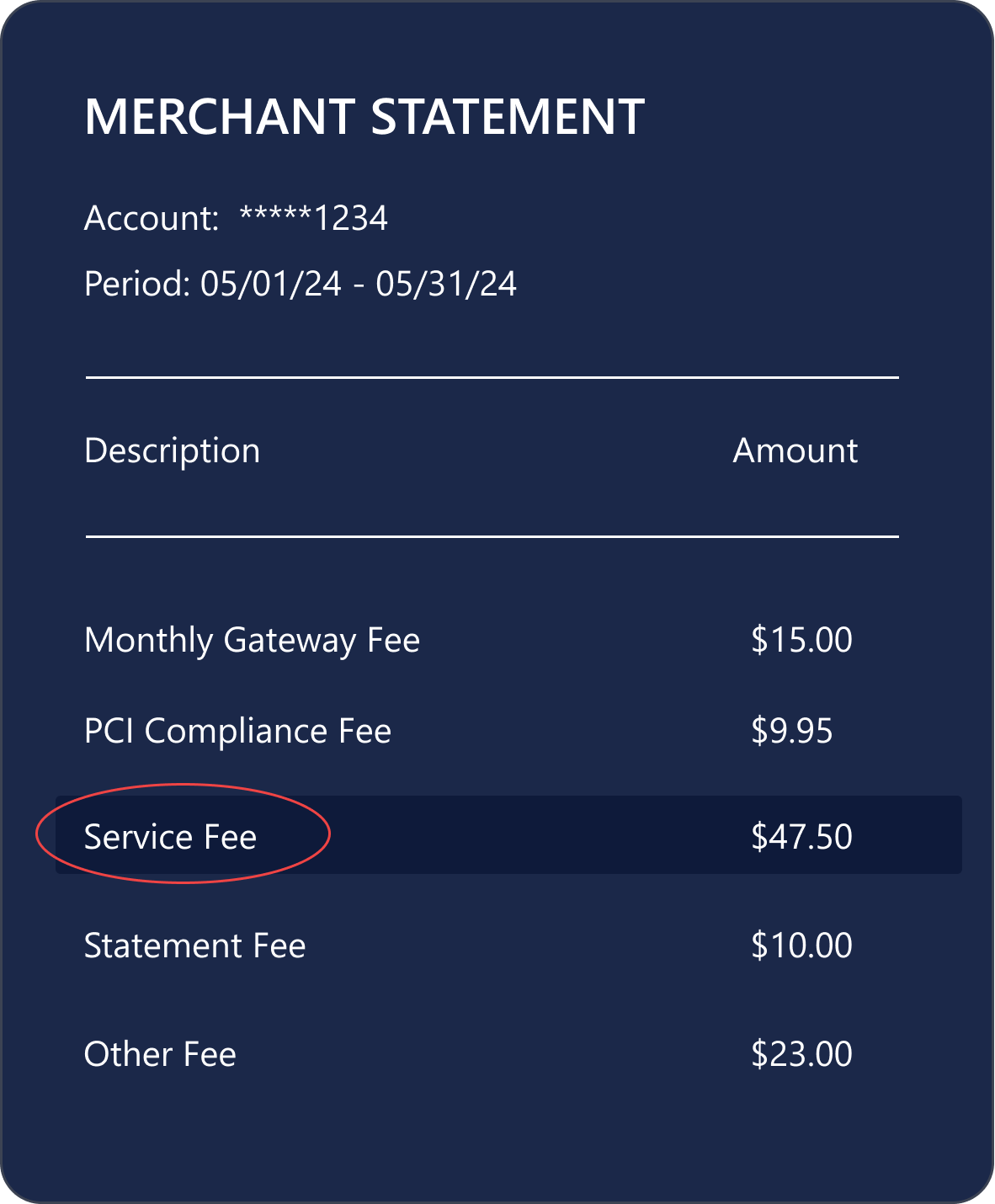Image resolution: width=995 pixels, height=1204 pixels.
Task: Click the Description column header
Action: tap(172, 450)
